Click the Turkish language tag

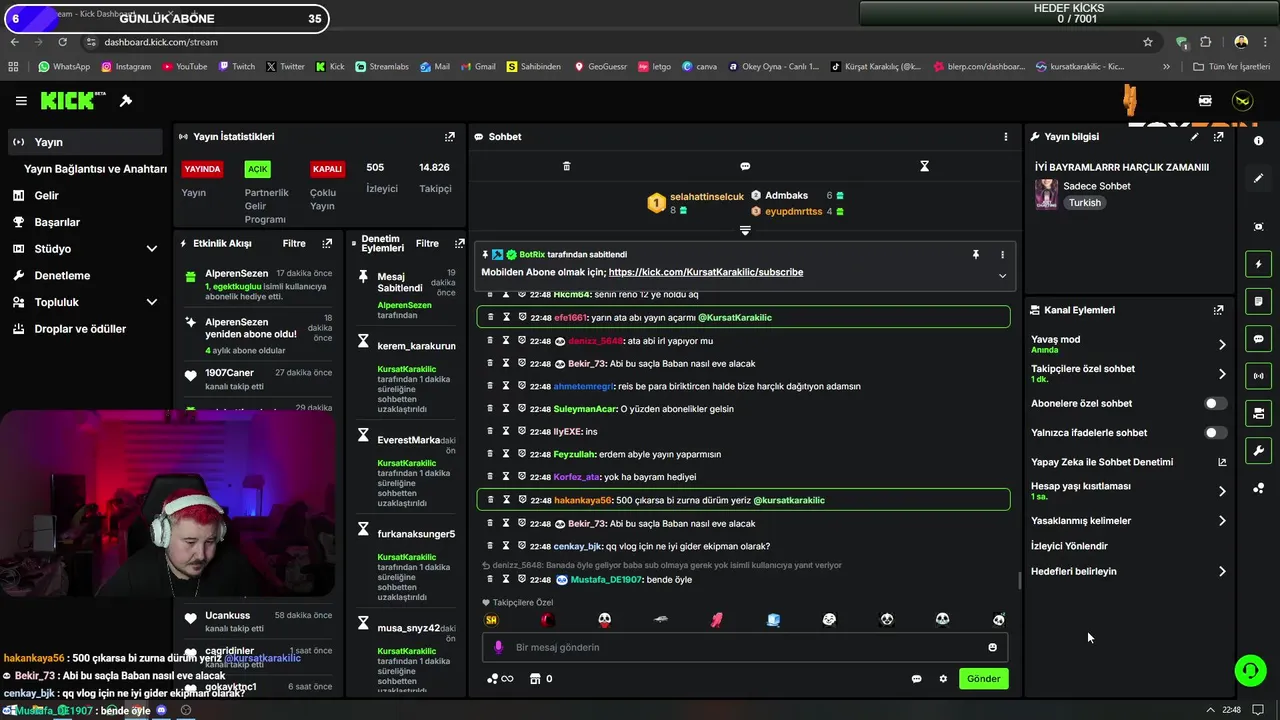click(1084, 203)
